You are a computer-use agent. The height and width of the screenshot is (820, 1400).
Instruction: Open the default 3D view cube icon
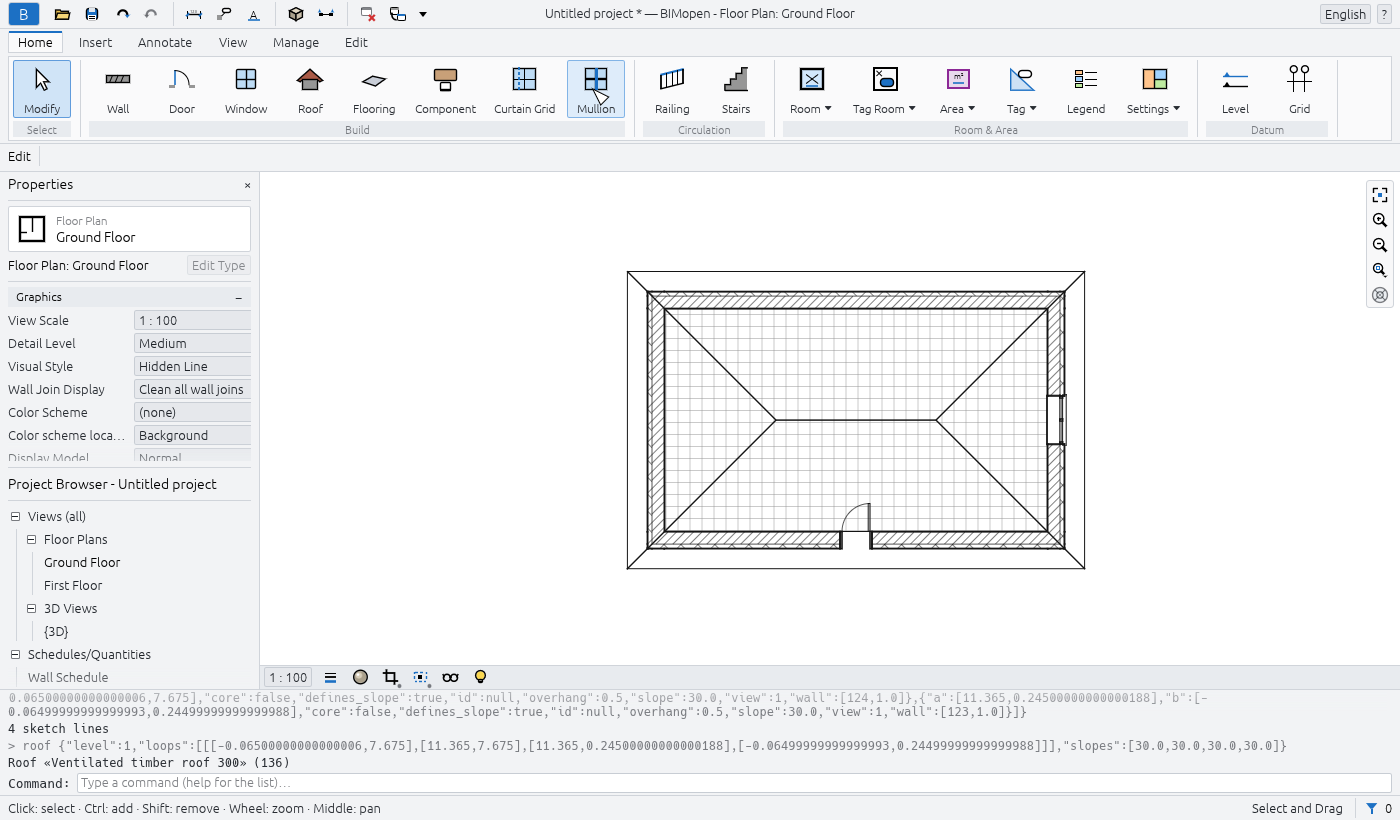[x=295, y=14]
